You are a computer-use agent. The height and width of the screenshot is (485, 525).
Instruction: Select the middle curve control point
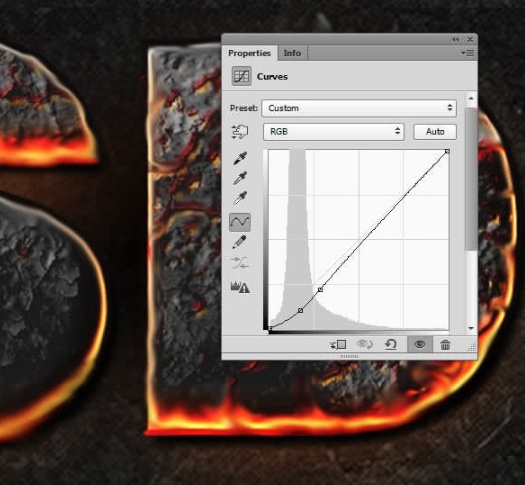[320, 289]
